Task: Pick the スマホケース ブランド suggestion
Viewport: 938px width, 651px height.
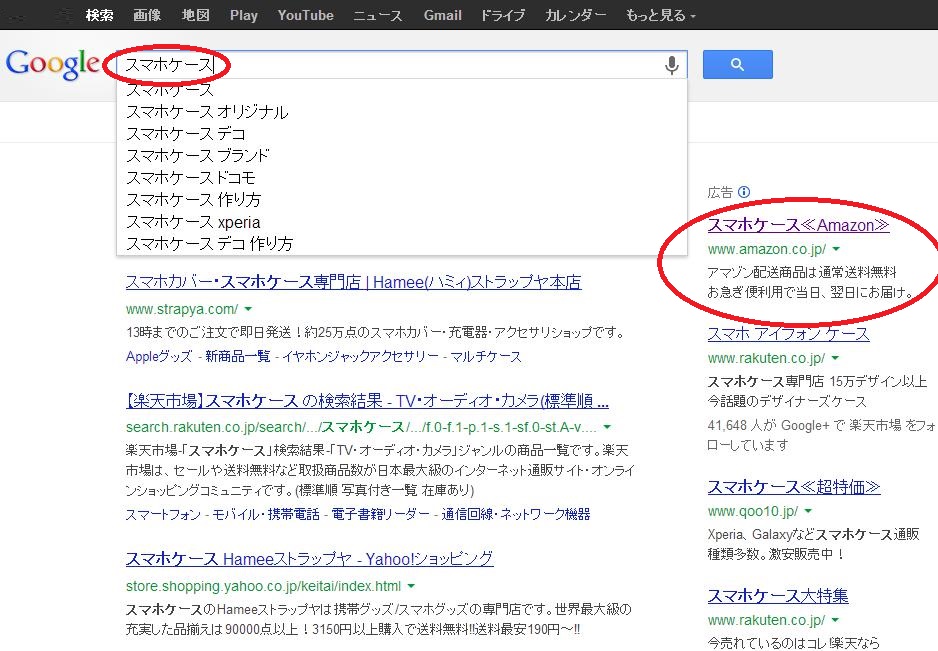Action: pos(198,156)
